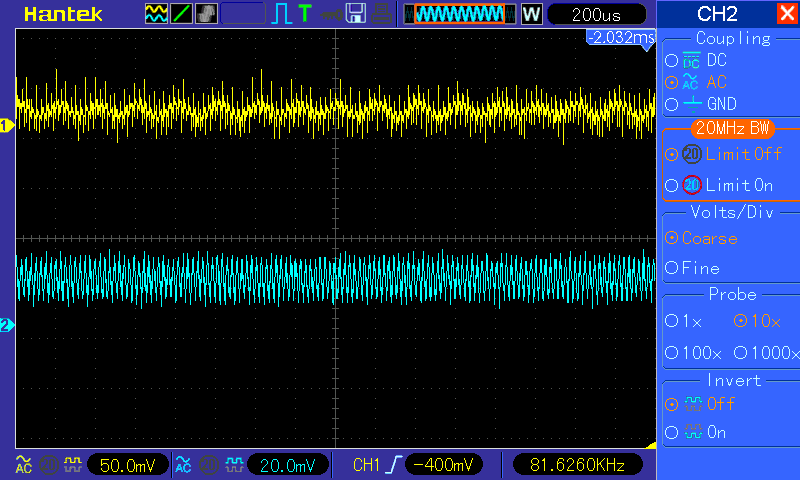Click CH2 AC coupling status icon
800x480 pixels.
[x=183, y=464]
